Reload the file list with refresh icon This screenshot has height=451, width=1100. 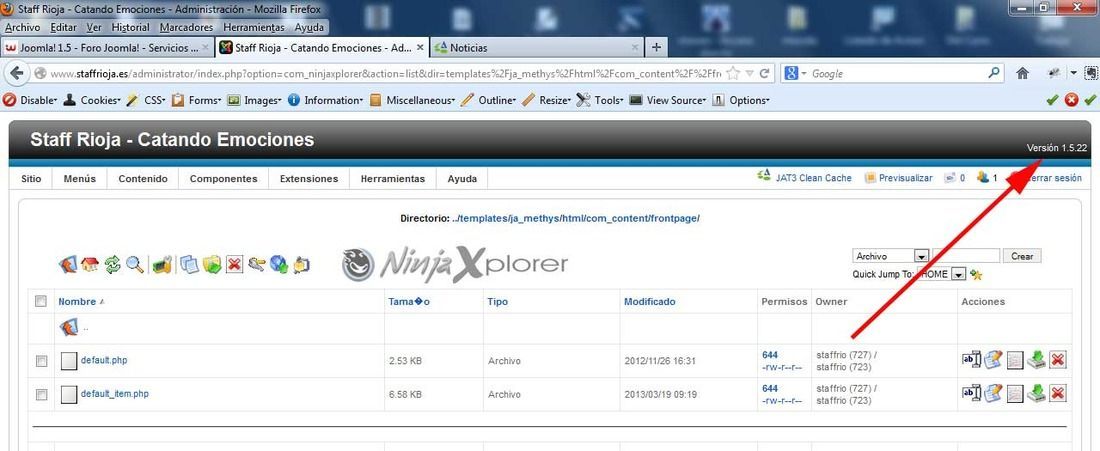click(112, 264)
